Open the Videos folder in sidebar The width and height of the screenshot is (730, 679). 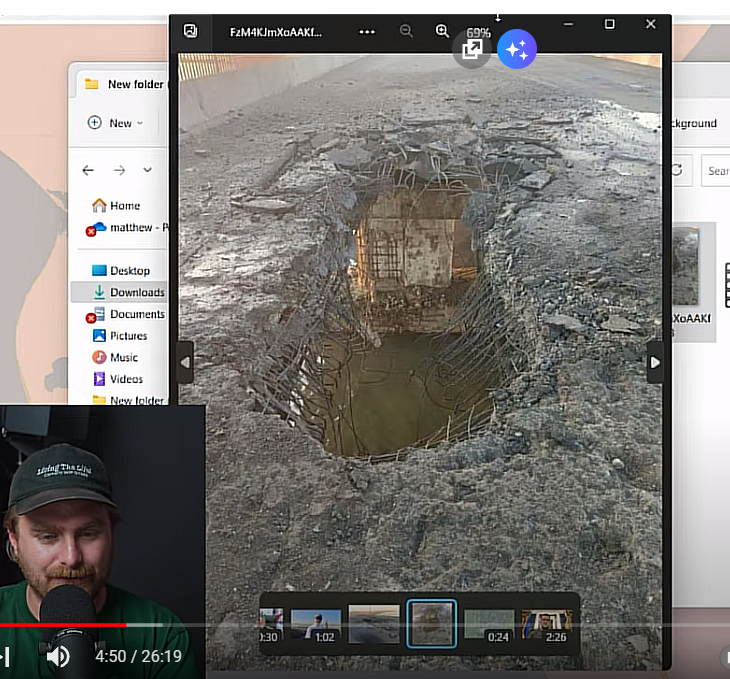(x=126, y=379)
